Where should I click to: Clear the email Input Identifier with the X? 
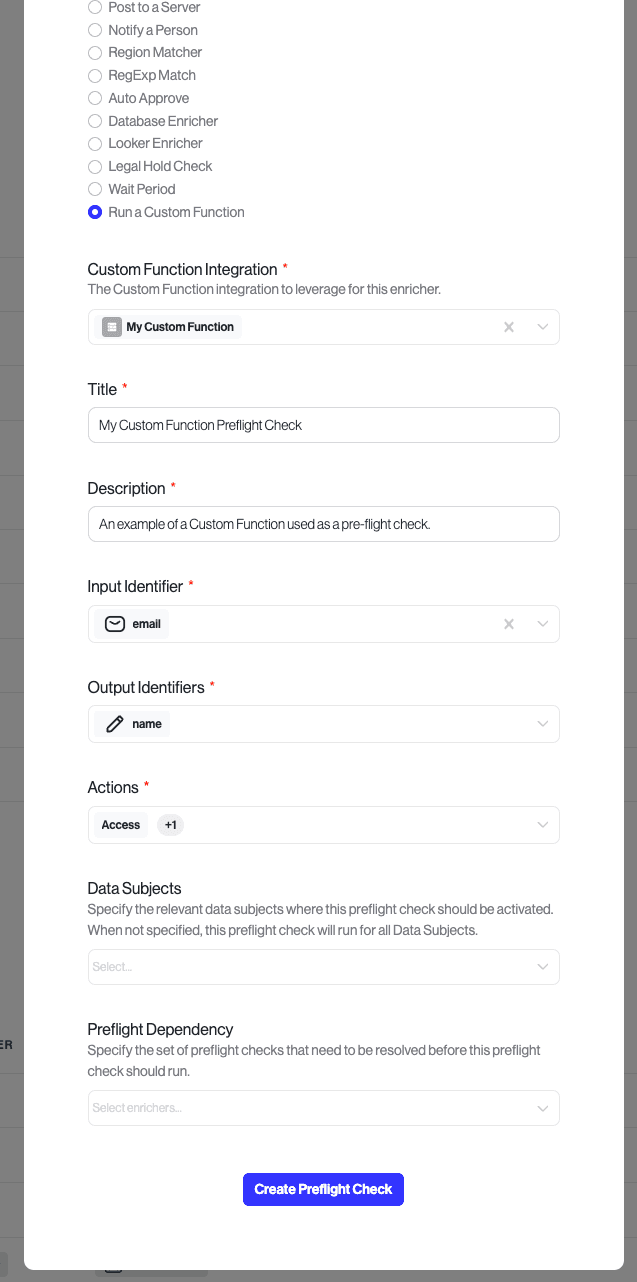click(x=508, y=623)
